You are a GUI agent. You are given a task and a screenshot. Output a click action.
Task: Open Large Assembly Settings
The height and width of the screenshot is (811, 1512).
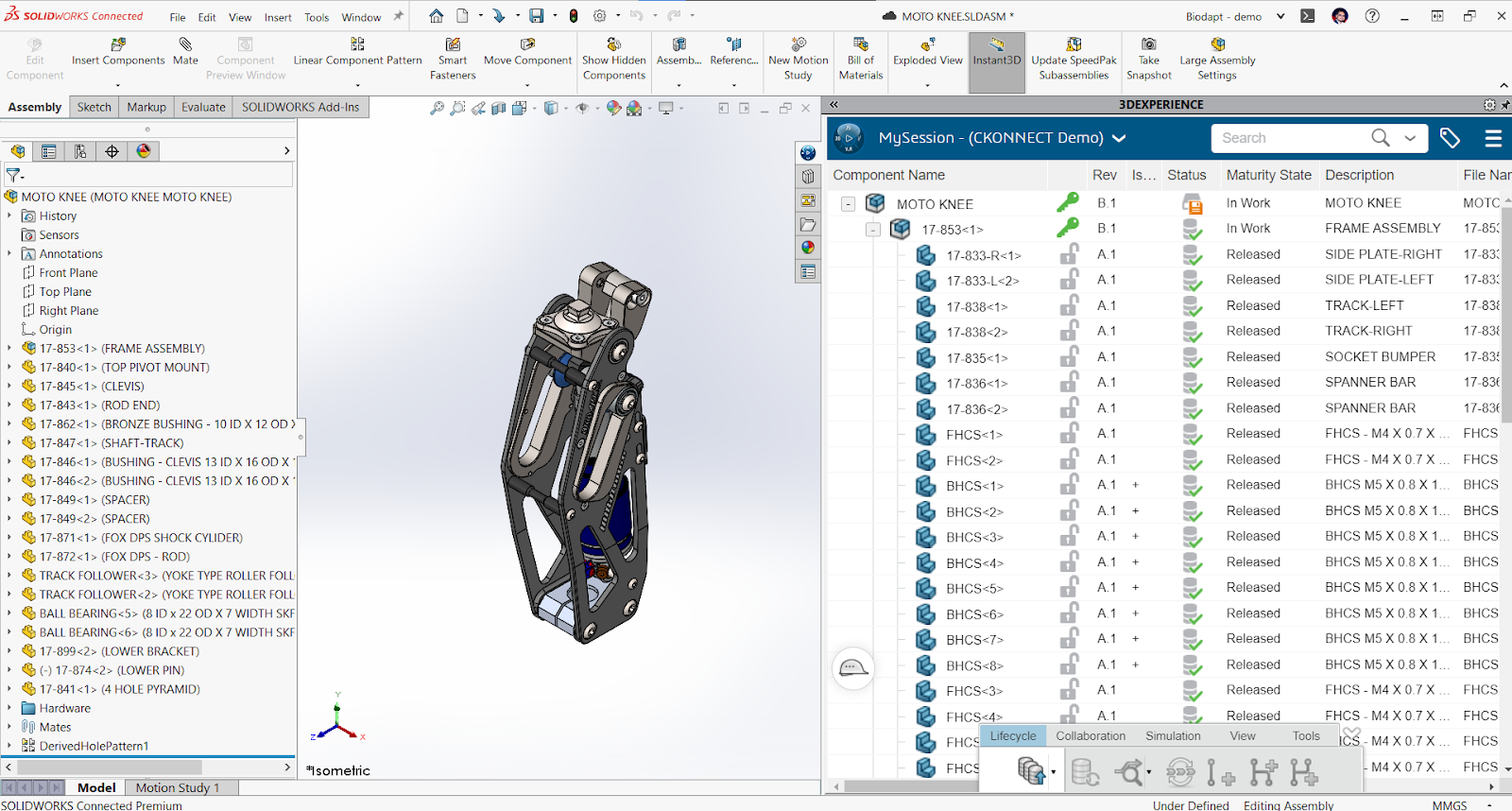(1217, 59)
